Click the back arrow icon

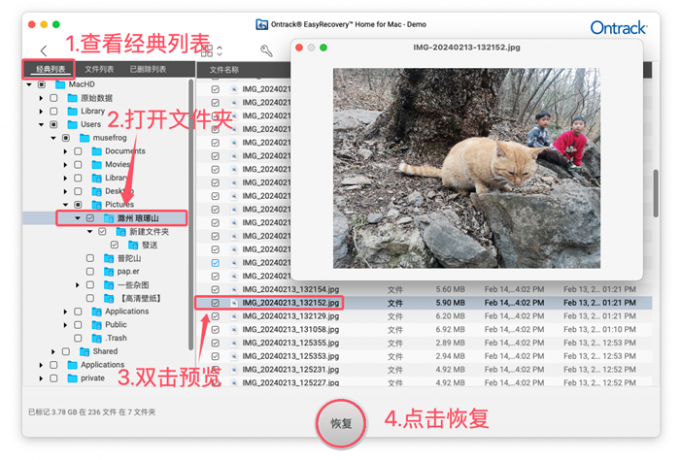coord(44,51)
